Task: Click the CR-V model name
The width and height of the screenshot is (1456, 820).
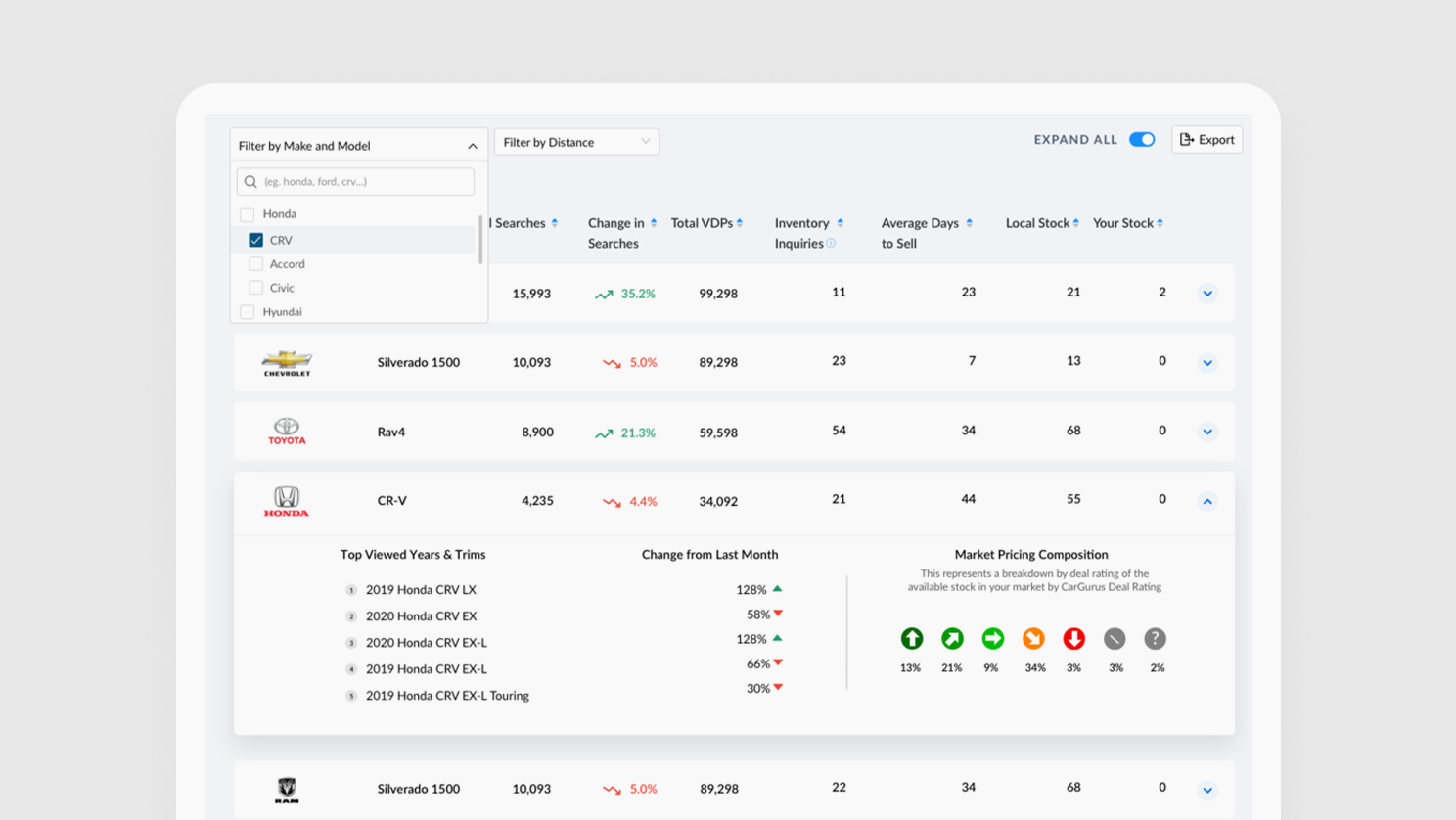Action: [392, 501]
